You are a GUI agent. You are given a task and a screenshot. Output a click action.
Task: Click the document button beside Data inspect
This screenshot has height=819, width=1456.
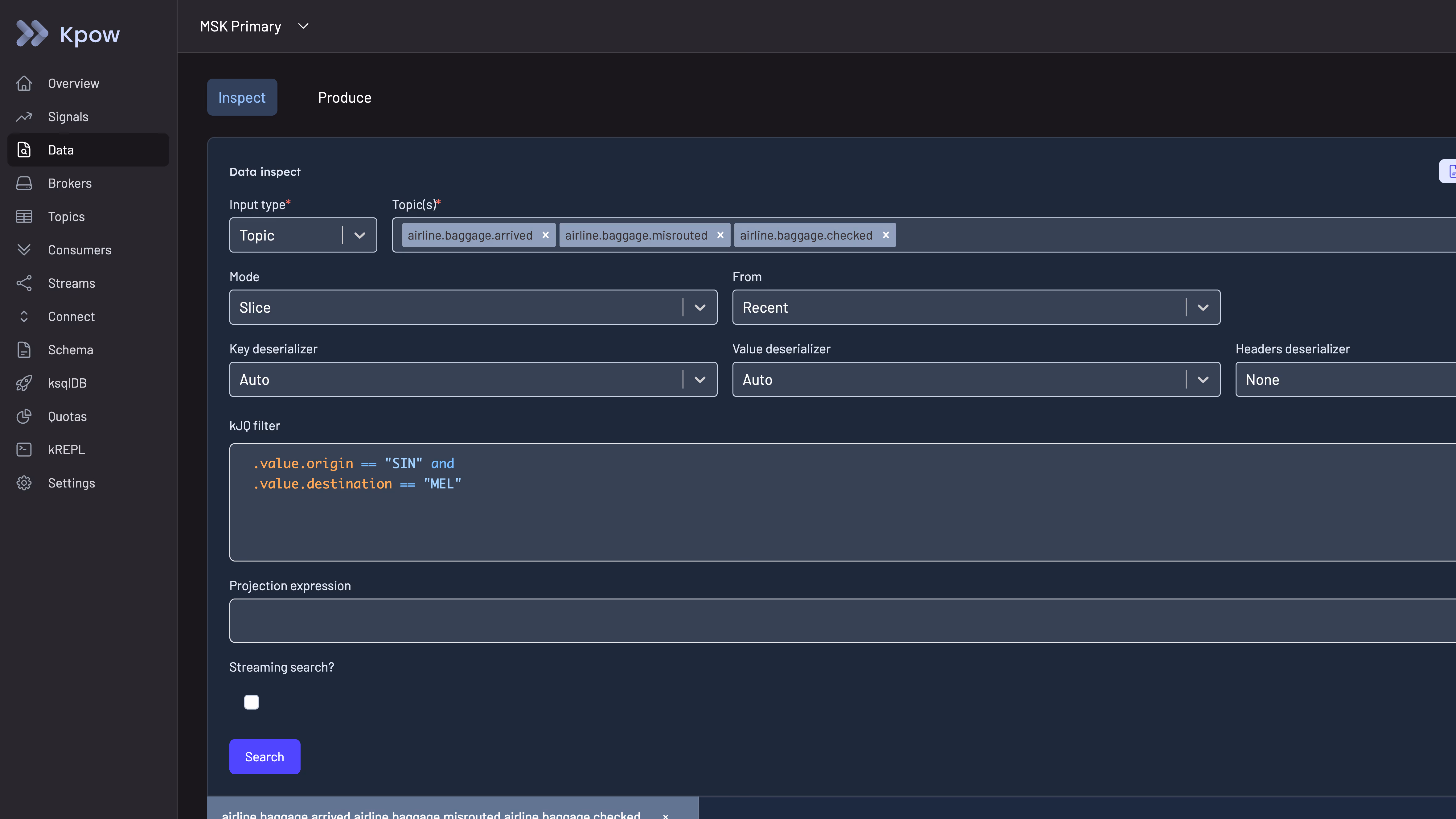point(1448,171)
